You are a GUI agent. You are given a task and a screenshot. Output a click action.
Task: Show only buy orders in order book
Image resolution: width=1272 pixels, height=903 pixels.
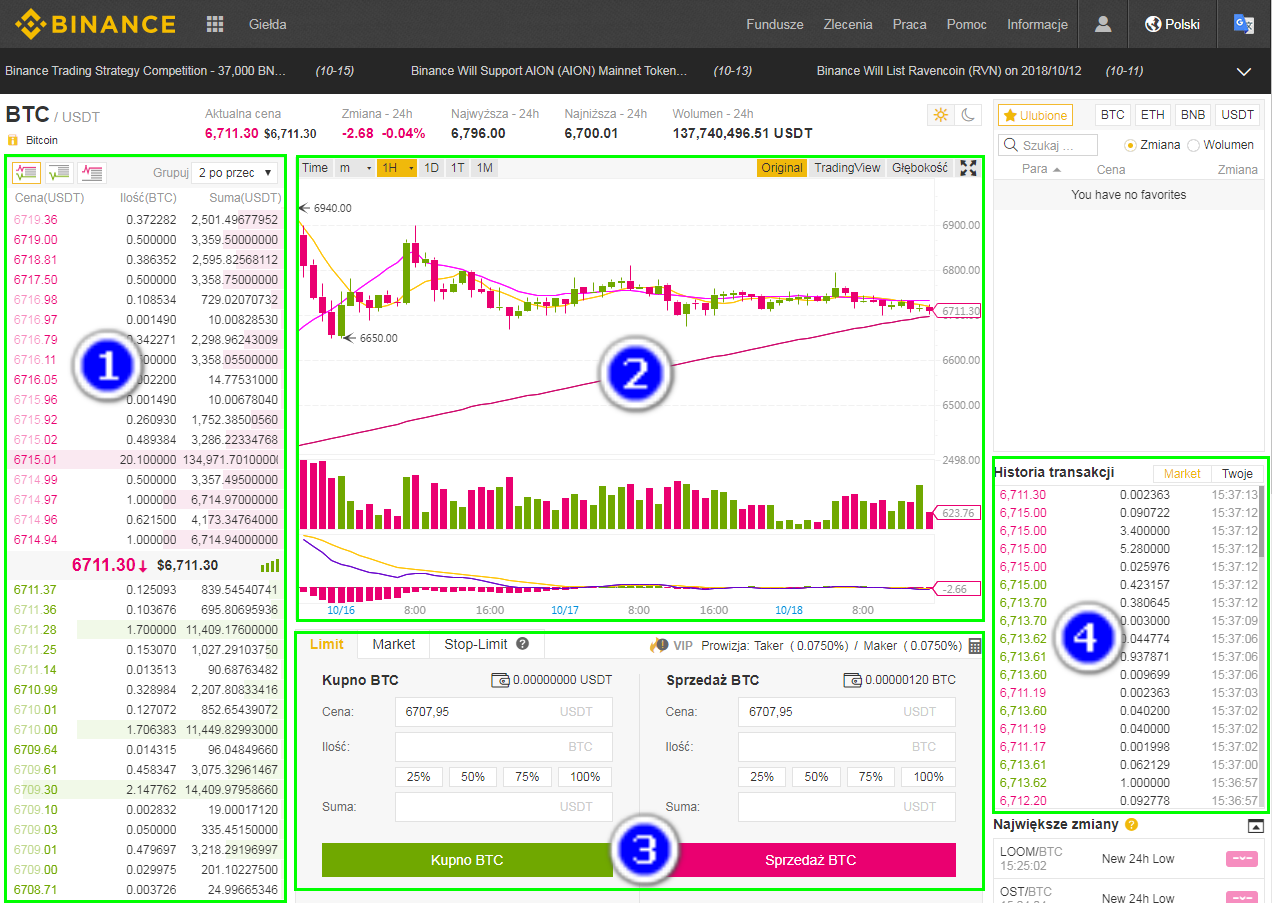(59, 172)
